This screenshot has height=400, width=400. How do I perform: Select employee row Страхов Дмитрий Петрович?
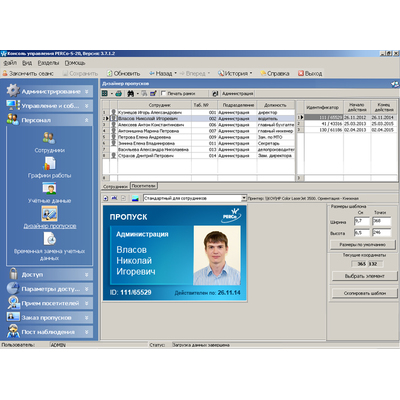(x=198, y=156)
